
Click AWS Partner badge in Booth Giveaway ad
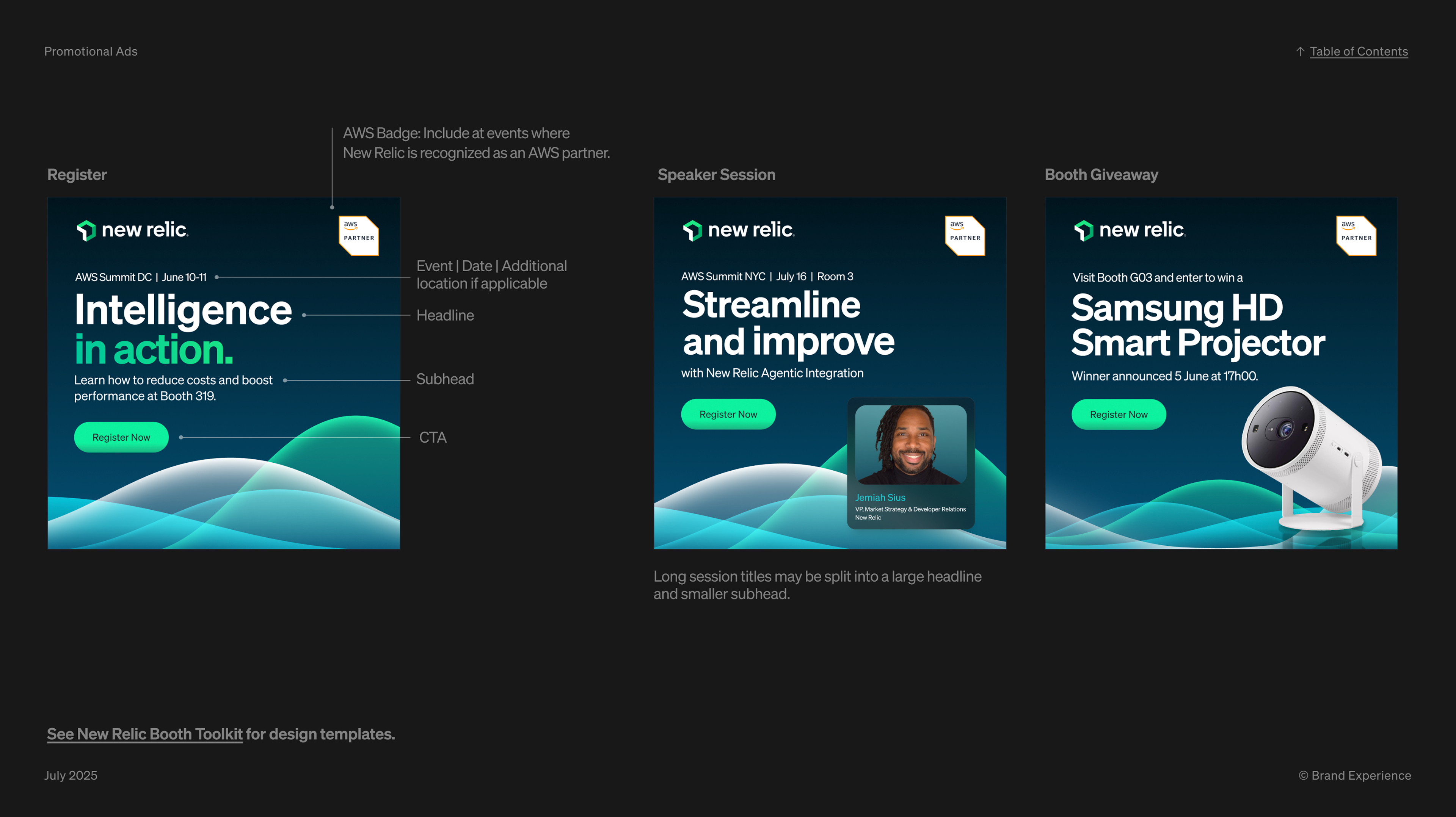coord(1356,235)
